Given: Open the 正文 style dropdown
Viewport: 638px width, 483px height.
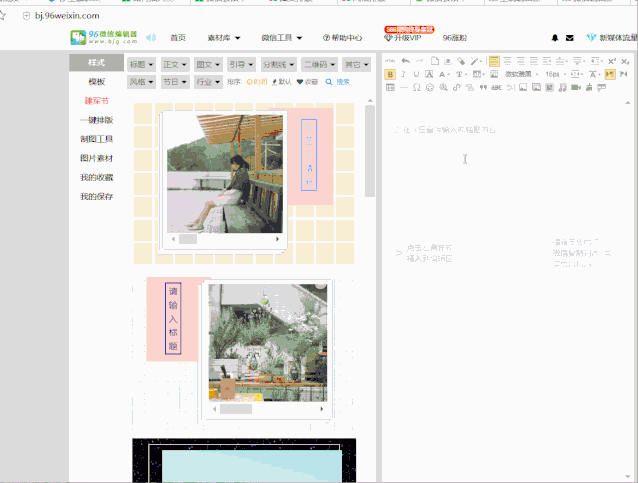Looking at the screenshot, I should pos(175,64).
